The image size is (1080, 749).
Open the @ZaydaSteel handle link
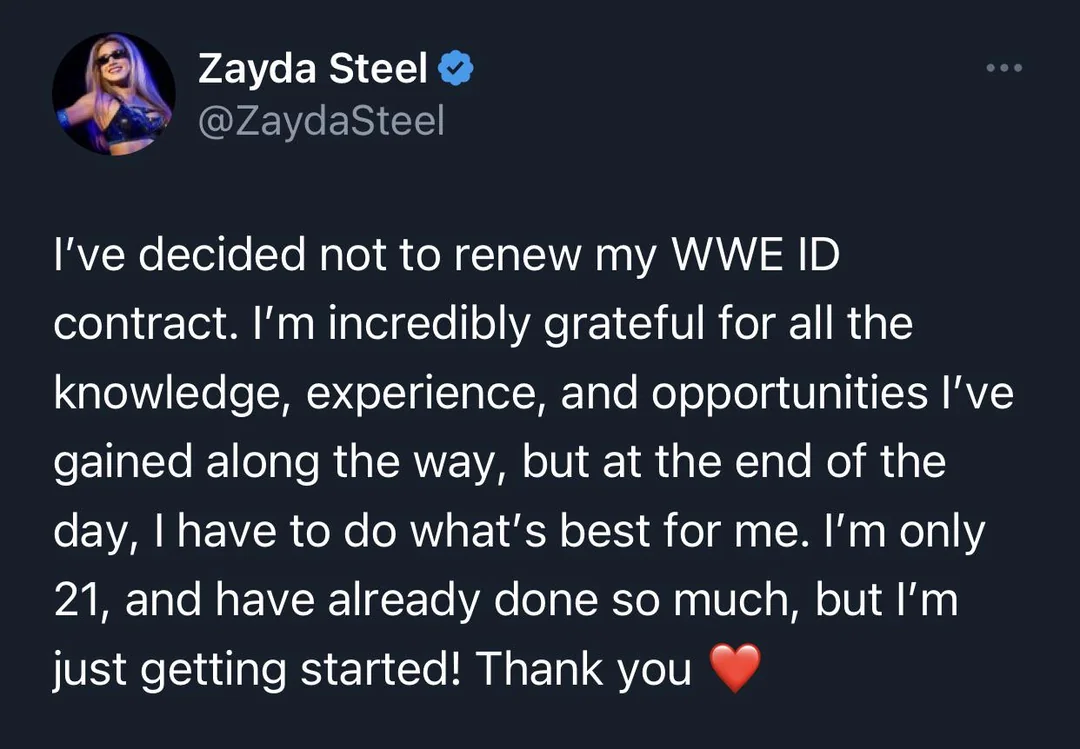pos(321,121)
